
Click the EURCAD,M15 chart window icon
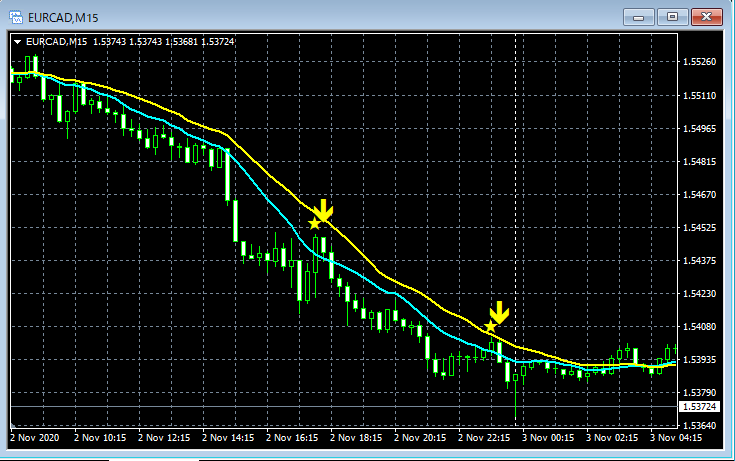point(16,18)
